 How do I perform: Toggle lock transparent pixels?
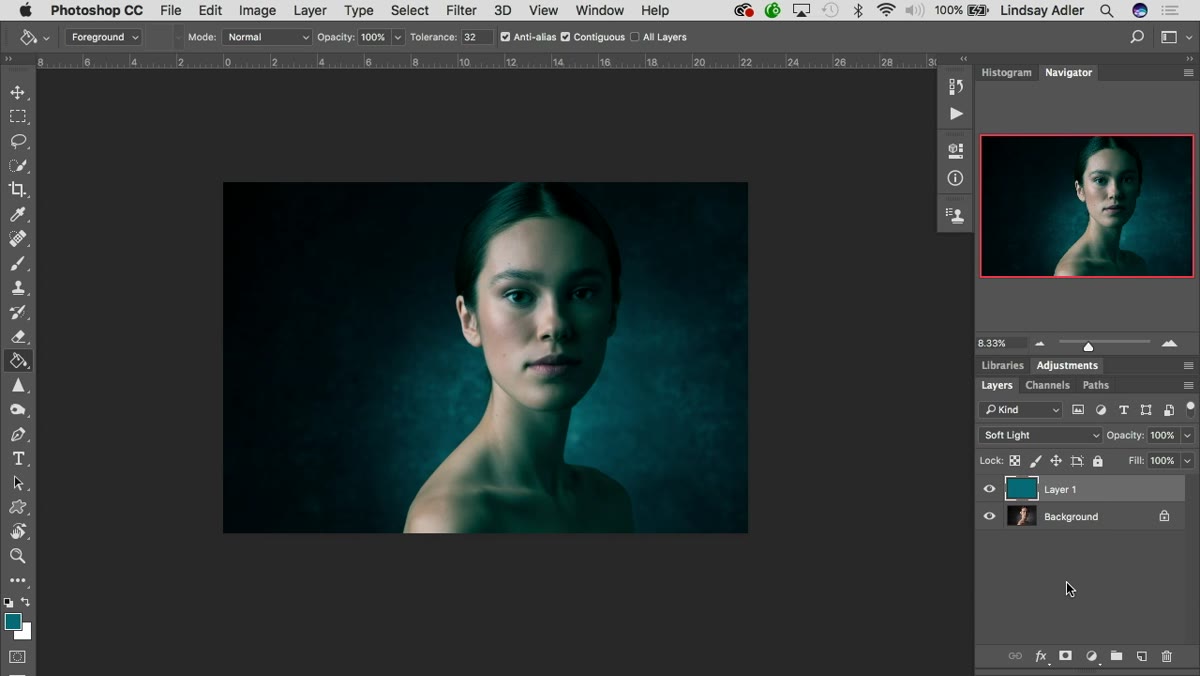coord(1014,461)
